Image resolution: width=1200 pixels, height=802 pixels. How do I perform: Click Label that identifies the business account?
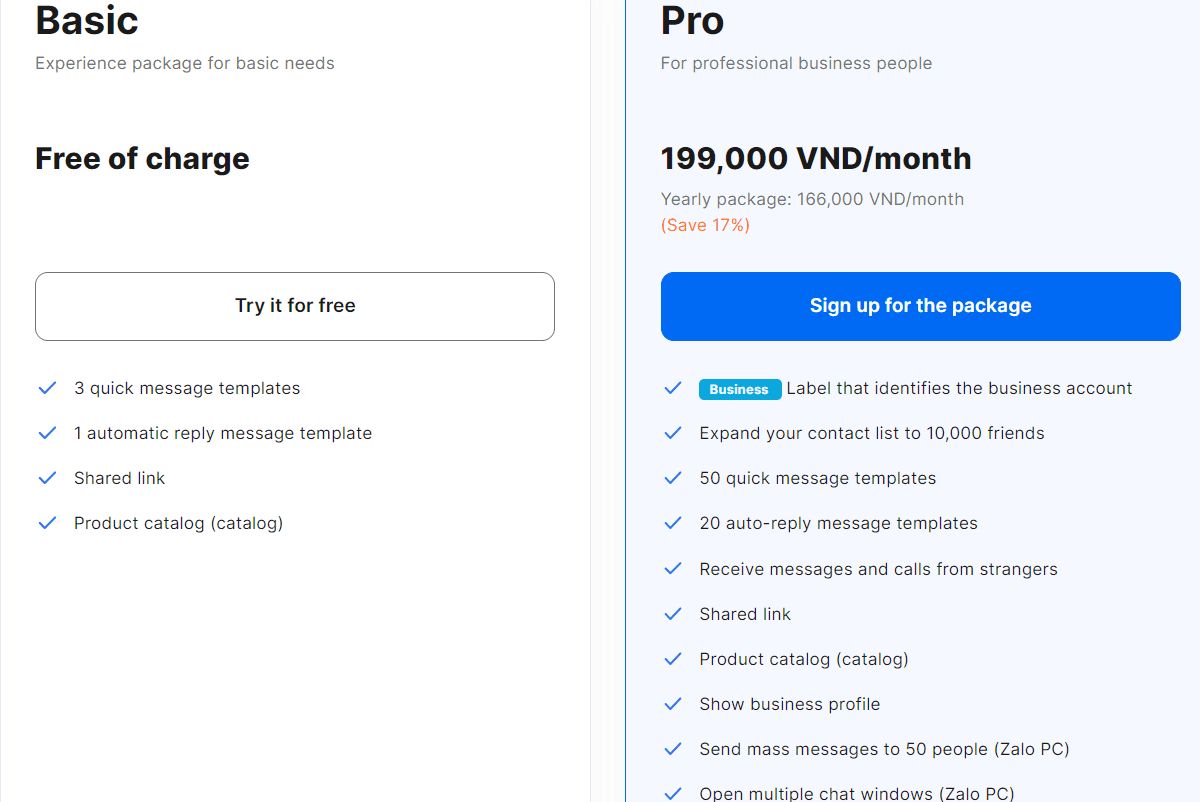tap(959, 388)
